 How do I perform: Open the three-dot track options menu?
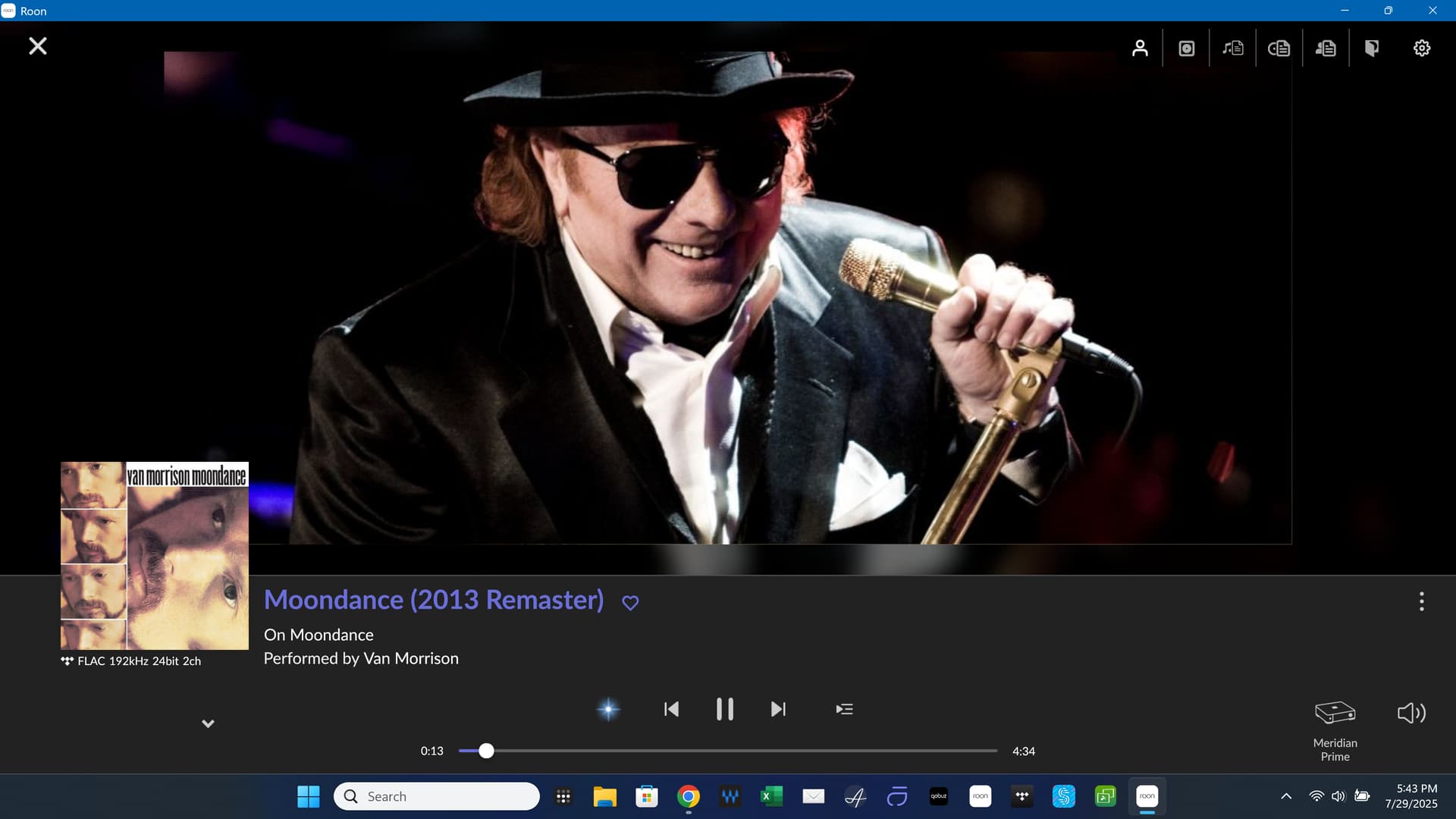(1422, 601)
